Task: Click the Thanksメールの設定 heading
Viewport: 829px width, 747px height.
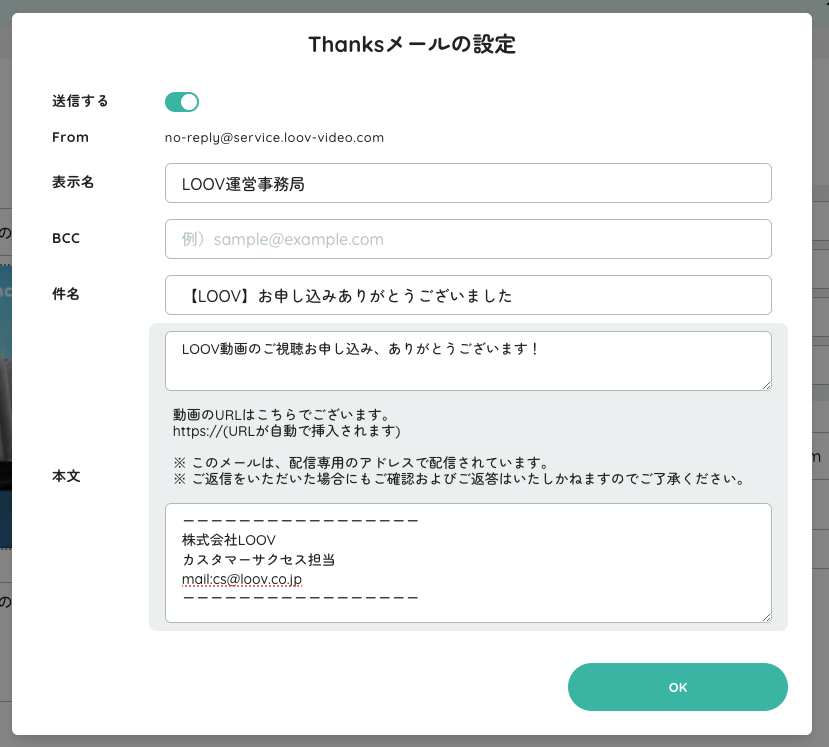Action: point(412,44)
